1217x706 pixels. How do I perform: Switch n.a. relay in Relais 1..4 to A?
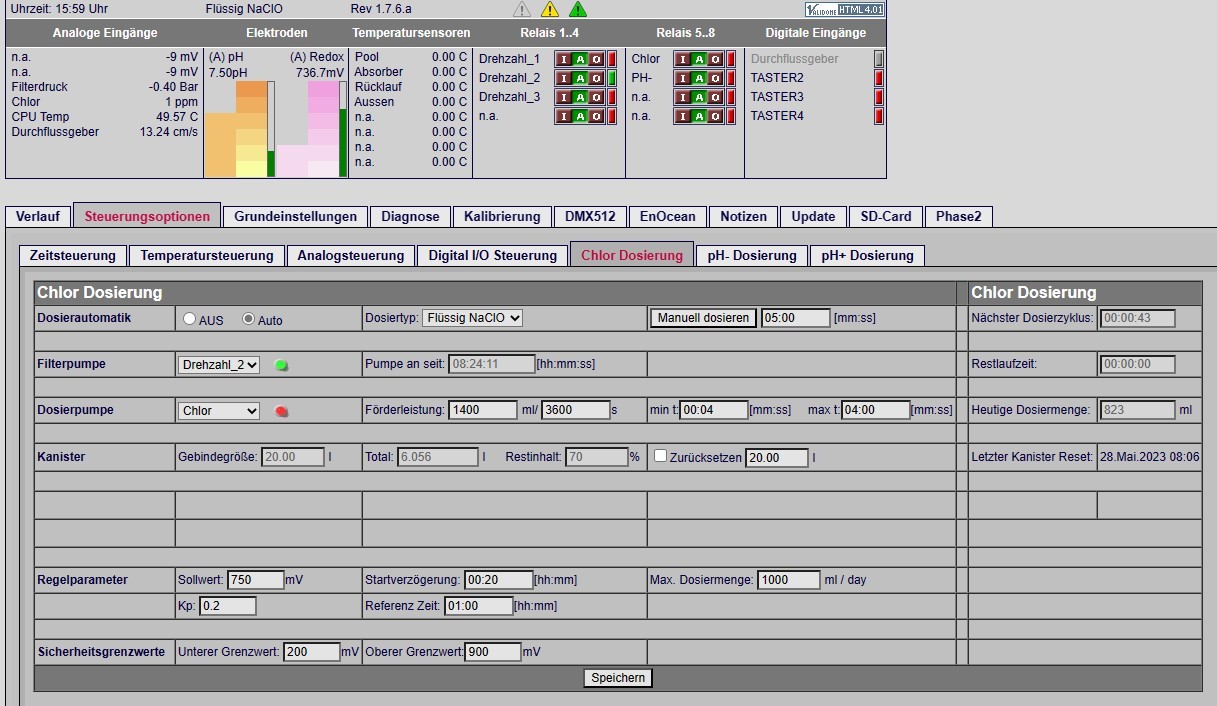(x=580, y=116)
